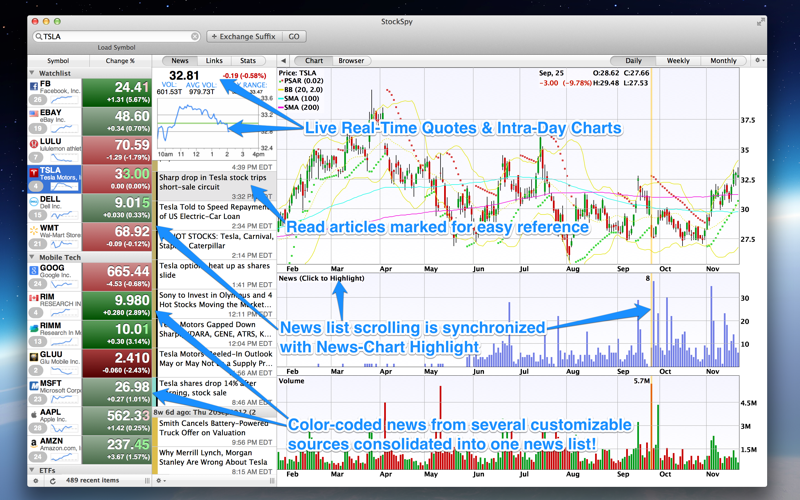Image resolution: width=800 pixels, height=500 pixels.
Task: Click the Walmart spark logo in WMT row
Action: coord(34,231)
